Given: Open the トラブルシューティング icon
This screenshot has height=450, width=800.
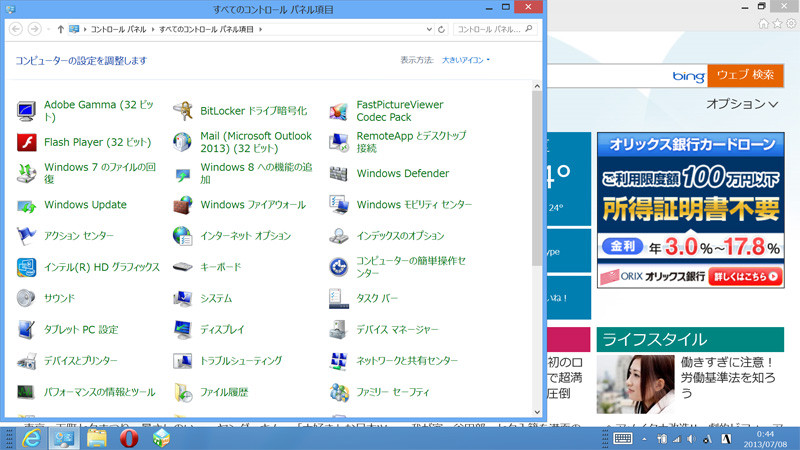Looking at the screenshot, I should (x=182, y=361).
